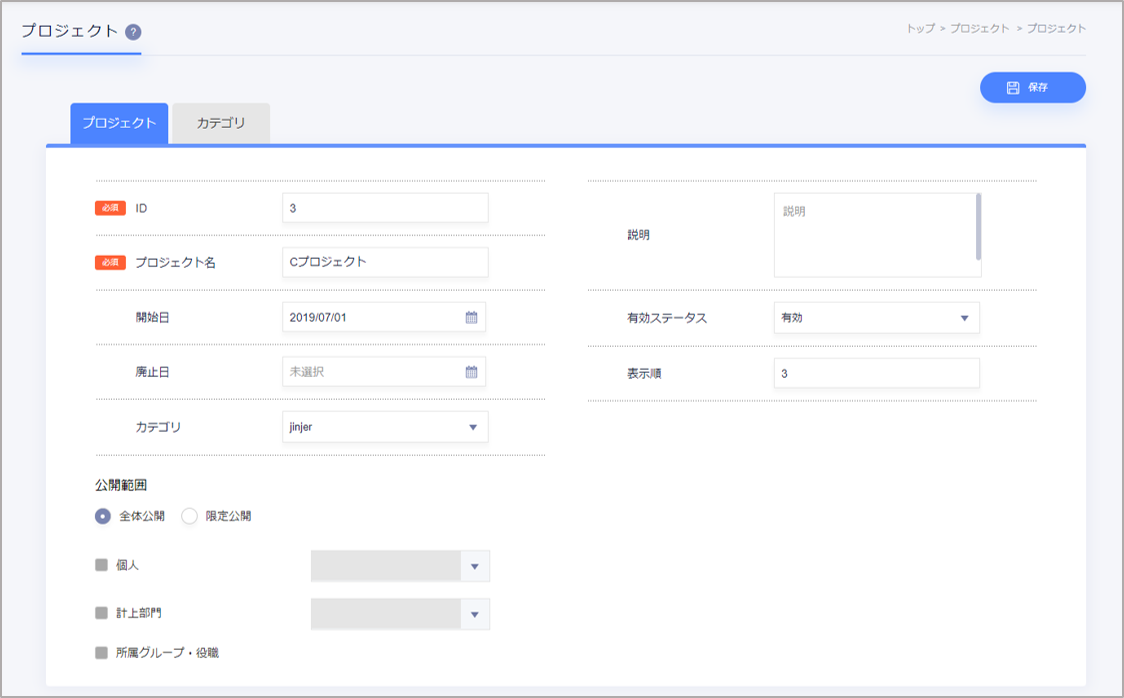This screenshot has height=698, width=1124.
Task: Enable the 所属グループ・役職 checkbox
Action: click(x=101, y=653)
